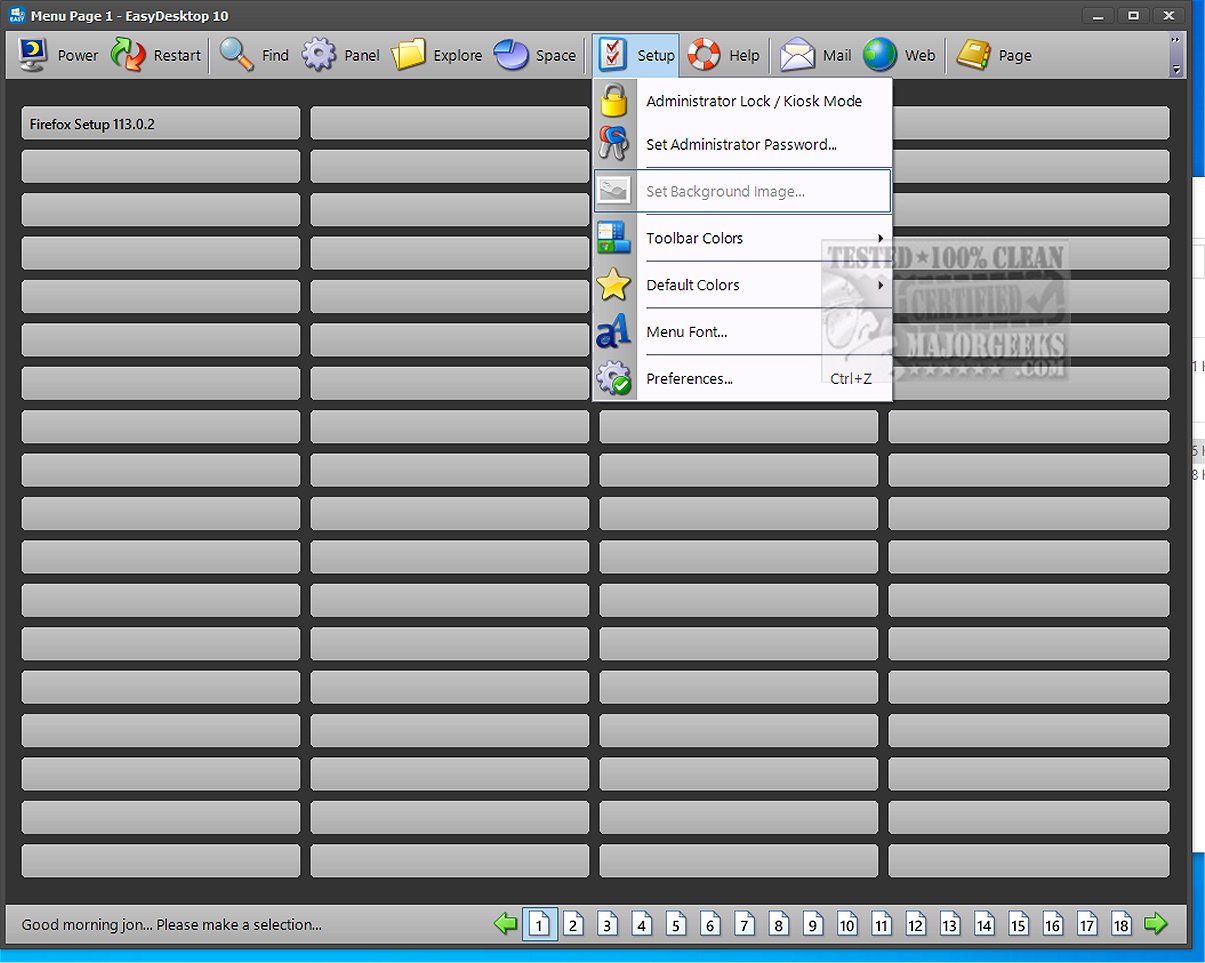Switch to page 1
Image resolution: width=1205 pixels, height=963 pixels.
pyautogui.click(x=539, y=925)
